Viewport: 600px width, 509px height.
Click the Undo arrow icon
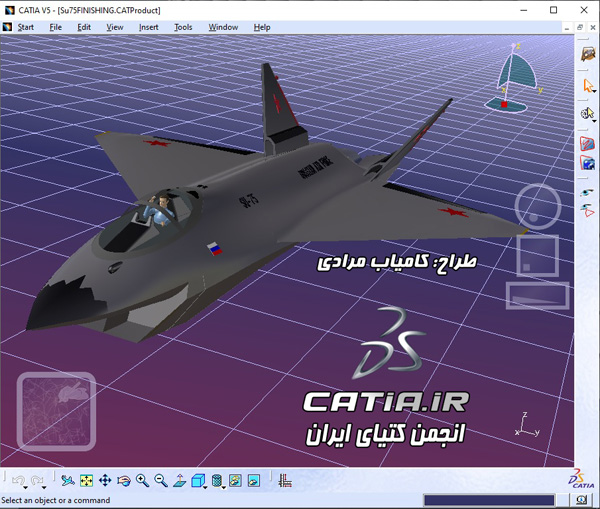pos(18,480)
